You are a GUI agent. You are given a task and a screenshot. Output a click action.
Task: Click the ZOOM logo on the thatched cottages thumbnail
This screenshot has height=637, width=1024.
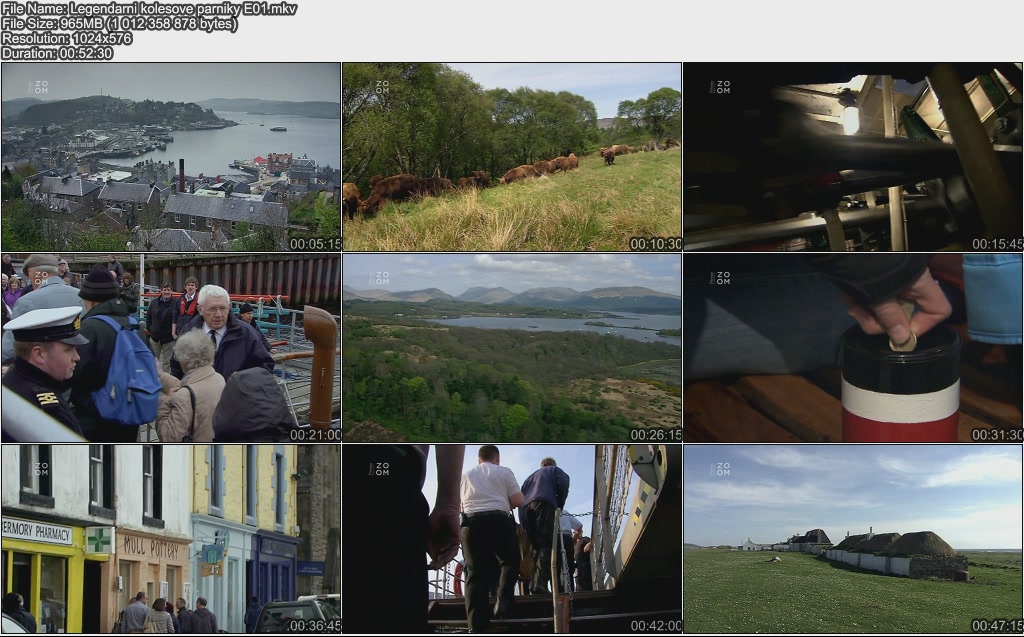click(x=720, y=469)
